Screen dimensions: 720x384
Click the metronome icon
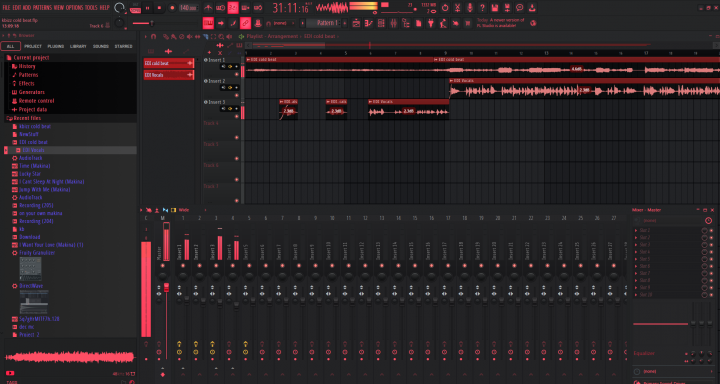[x=208, y=8]
